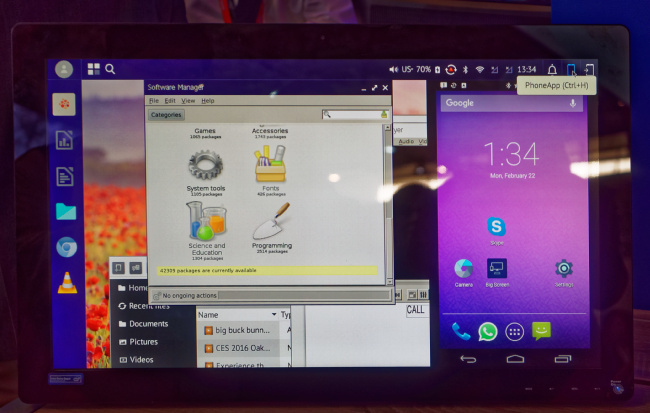This screenshot has height=413, width=650.
Task: Click the 13:34 clock
Action: (526, 69)
